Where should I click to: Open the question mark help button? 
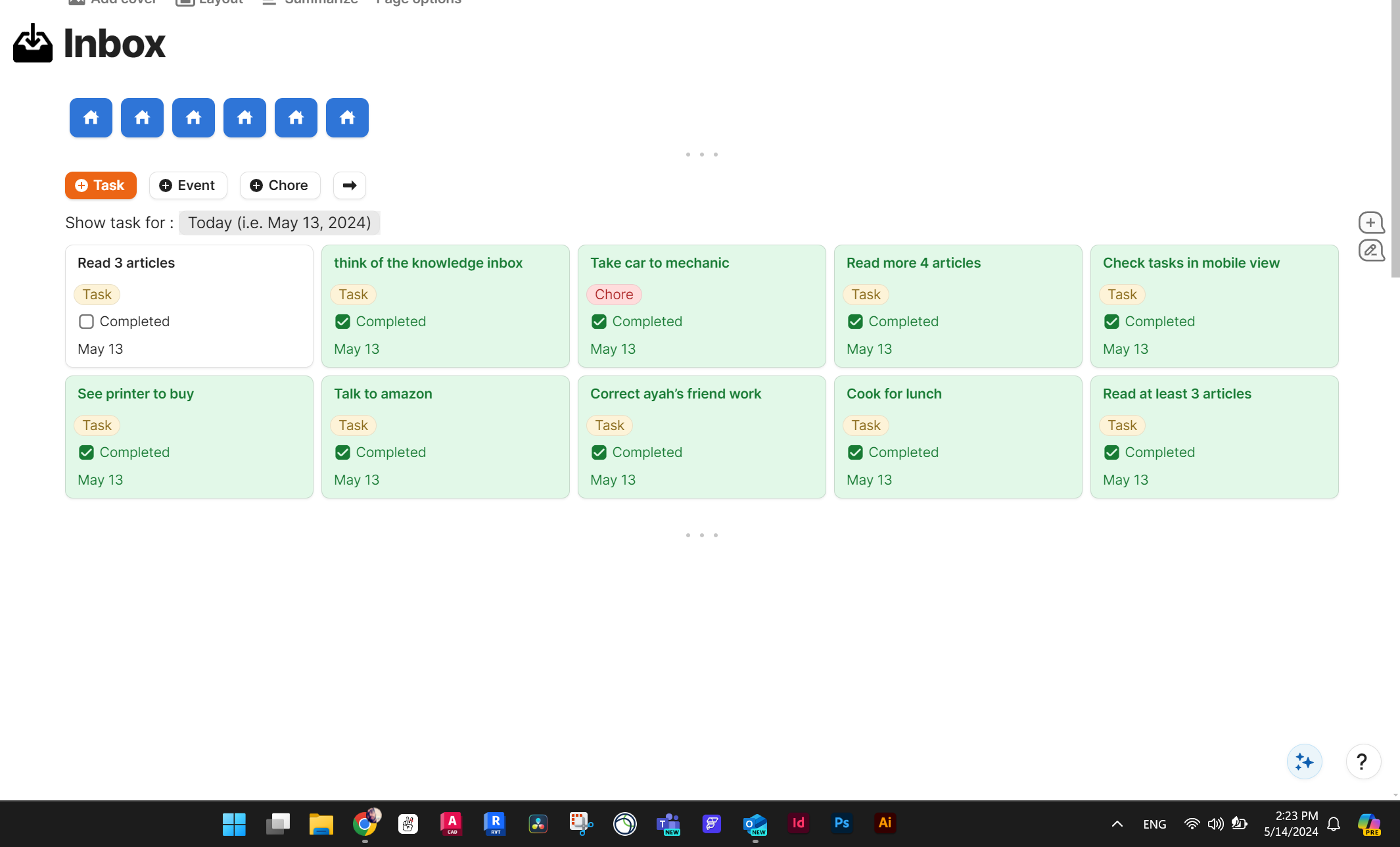point(1363,762)
